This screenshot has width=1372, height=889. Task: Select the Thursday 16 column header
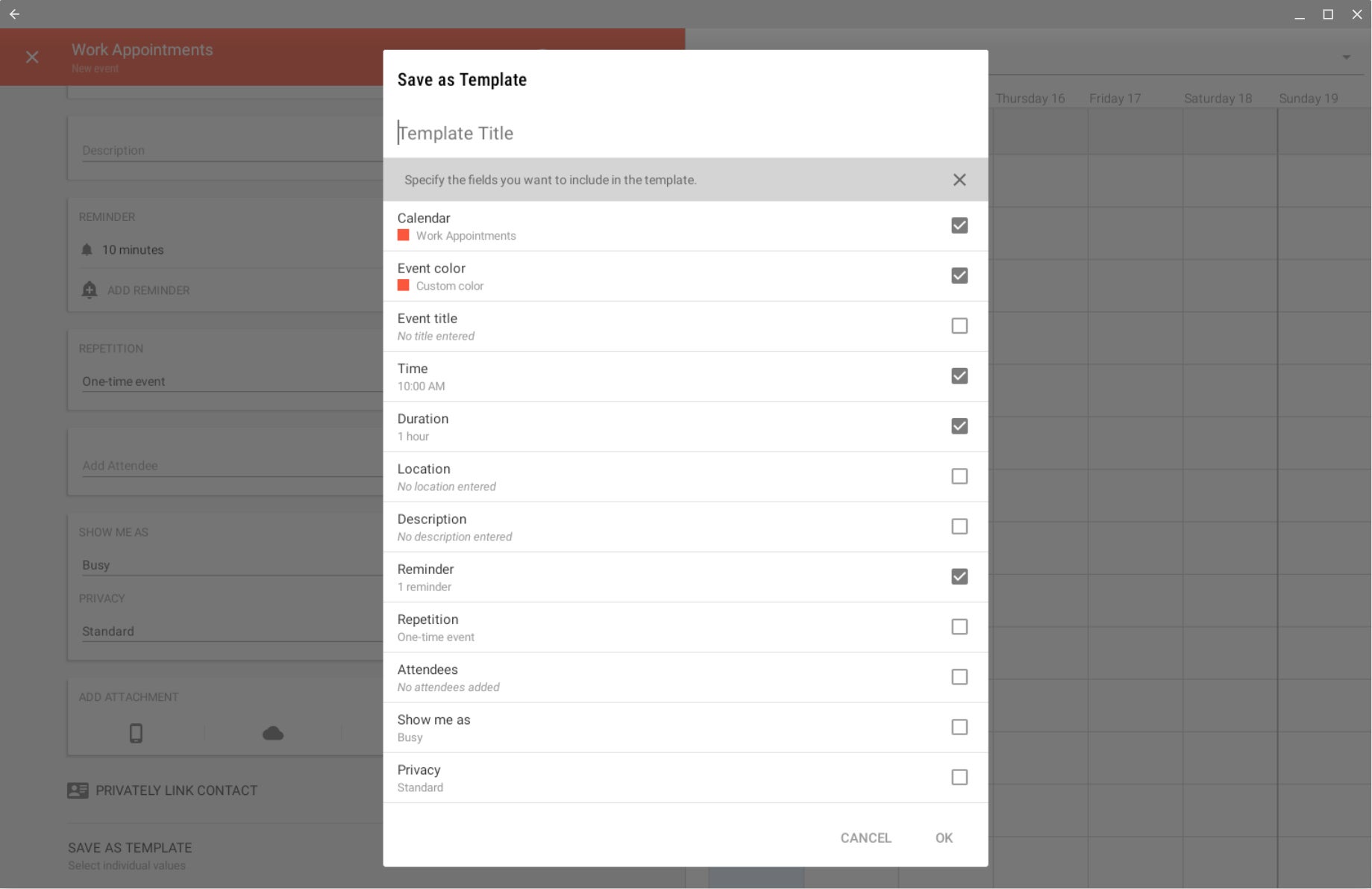1030,99
